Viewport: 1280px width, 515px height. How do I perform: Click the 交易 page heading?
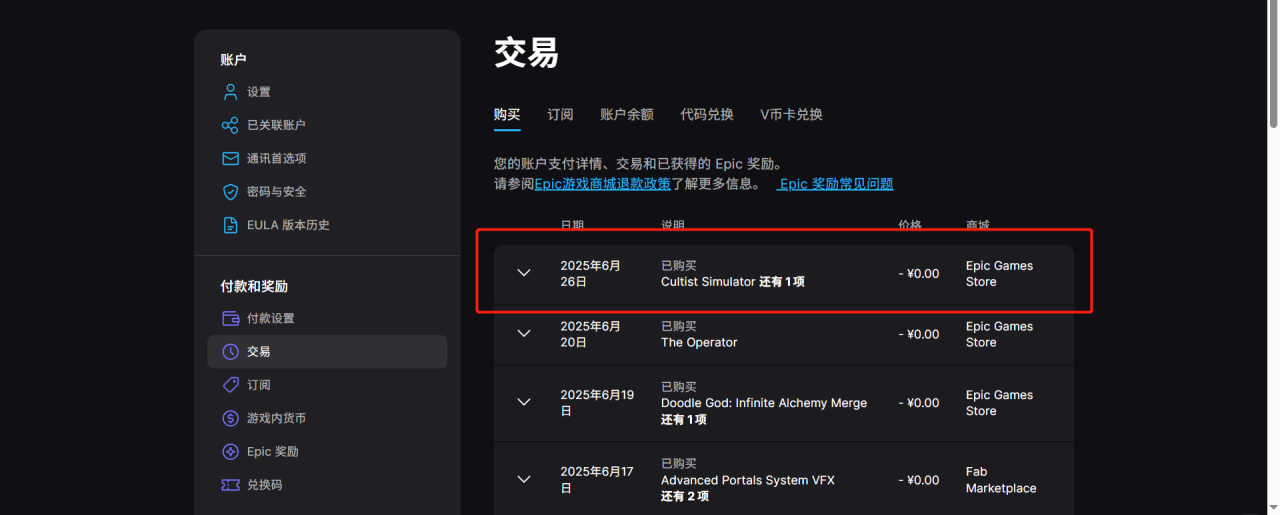point(526,52)
